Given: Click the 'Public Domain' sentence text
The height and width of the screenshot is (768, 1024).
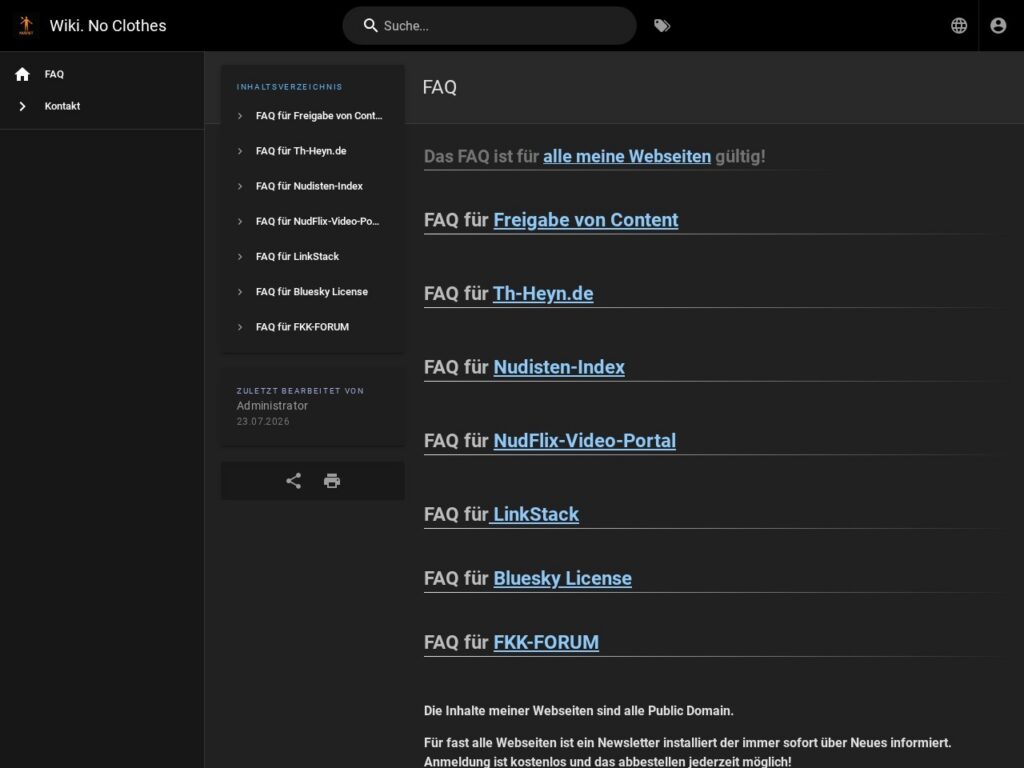Looking at the screenshot, I should coord(579,711).
